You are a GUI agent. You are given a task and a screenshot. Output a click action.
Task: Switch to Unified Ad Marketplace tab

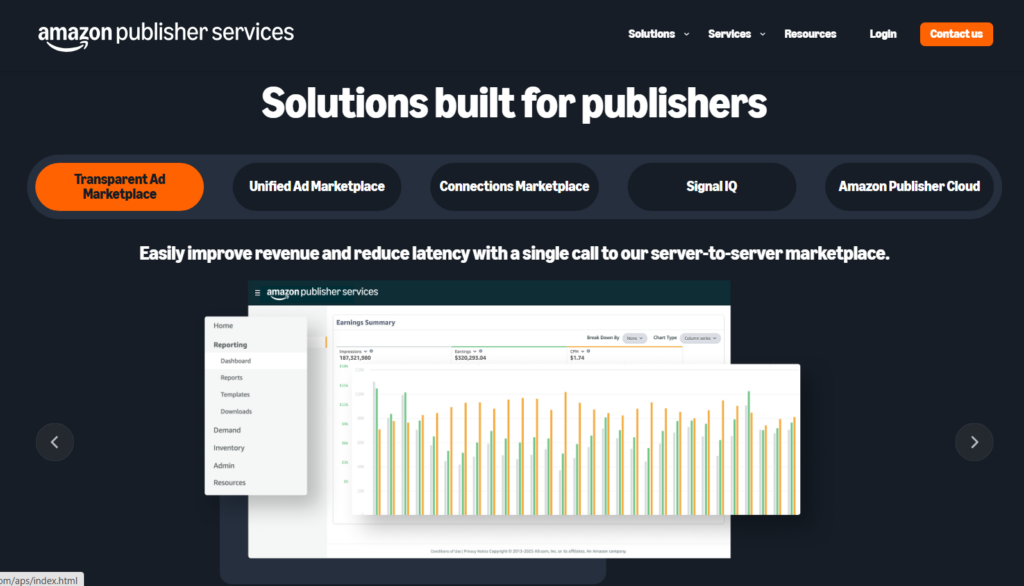point(317,187)
